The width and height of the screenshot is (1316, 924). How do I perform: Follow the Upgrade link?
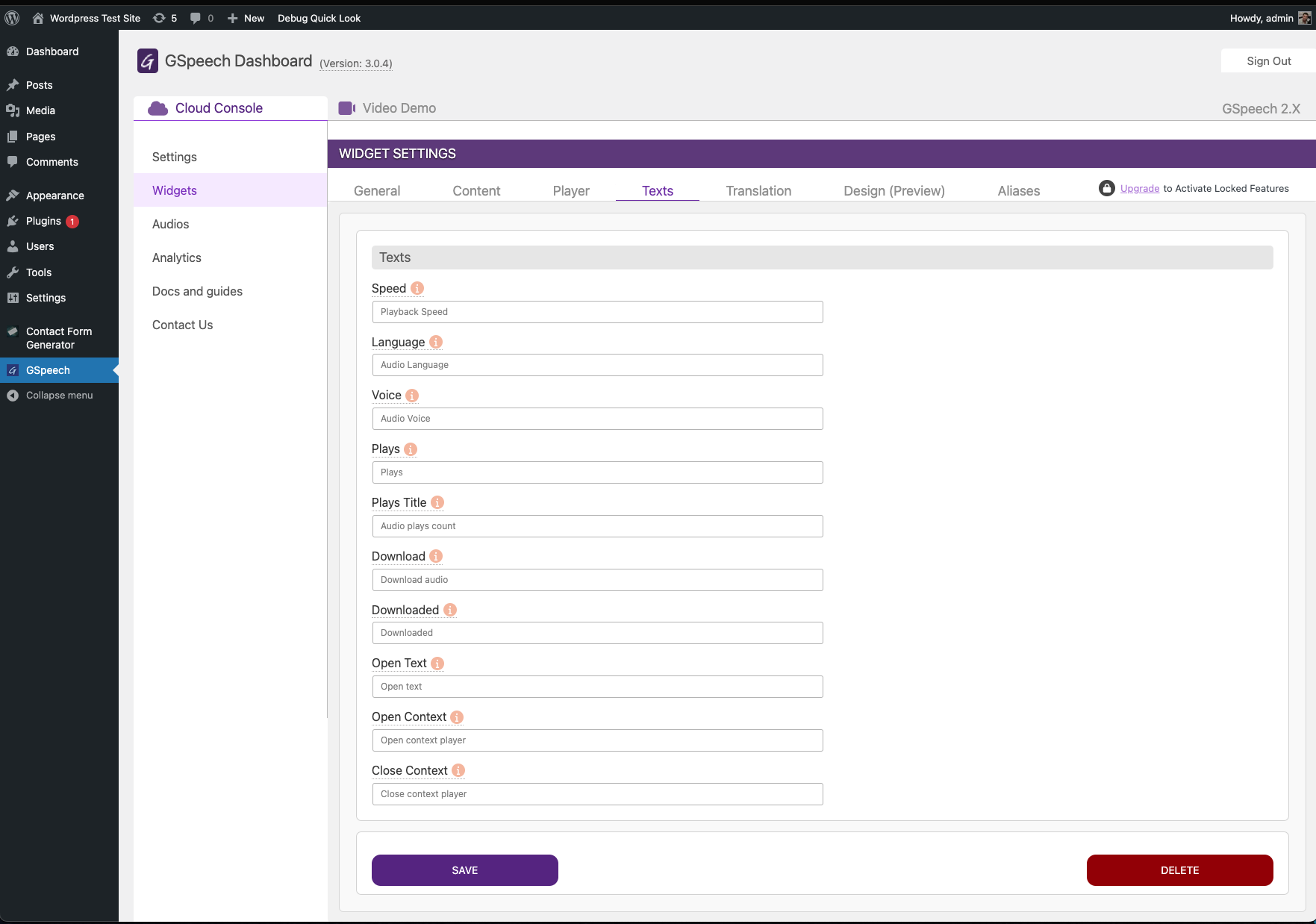[x=1140, y=188]
